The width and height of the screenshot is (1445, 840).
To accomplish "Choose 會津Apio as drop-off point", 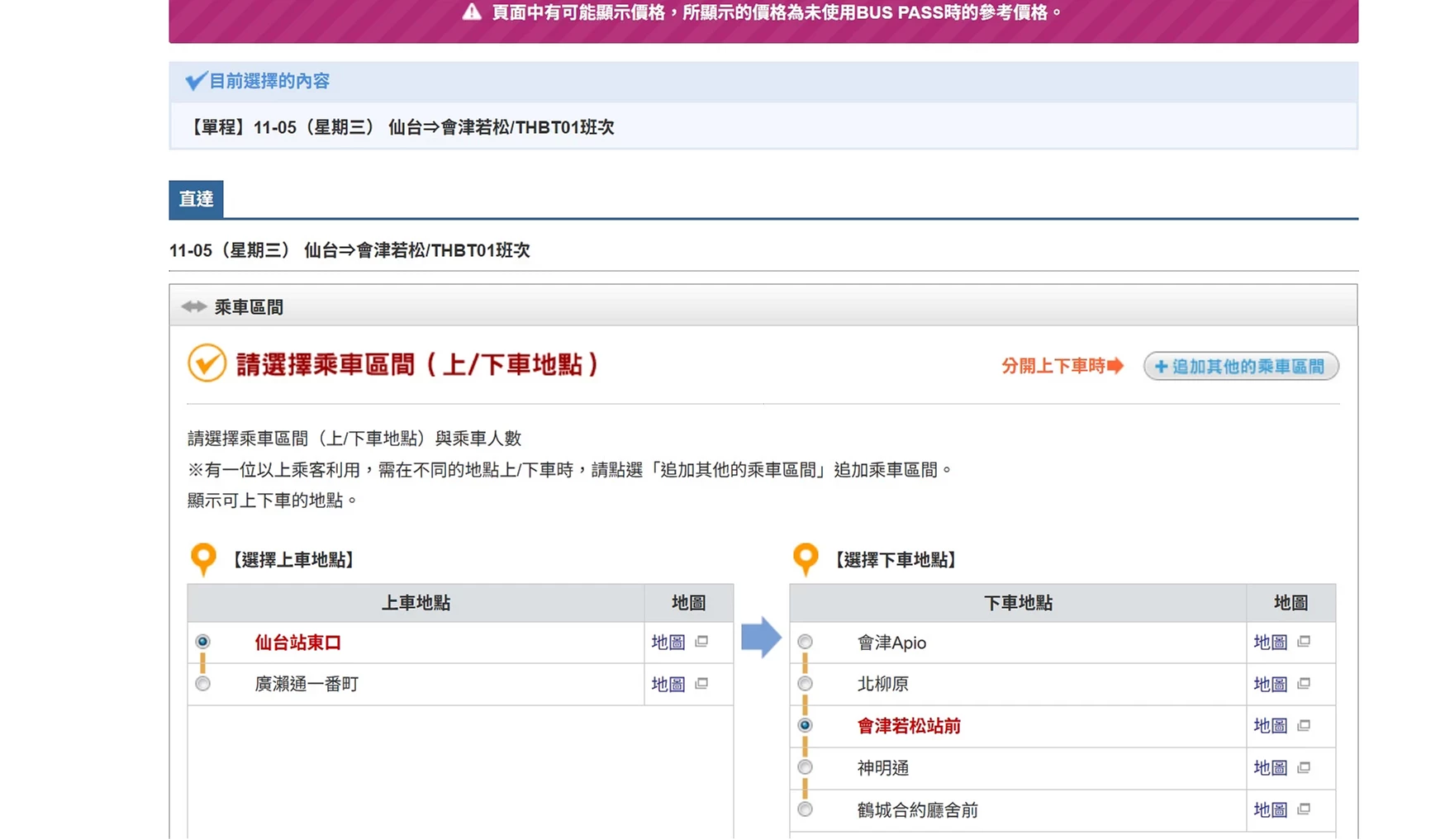I will tap(806, 642).
